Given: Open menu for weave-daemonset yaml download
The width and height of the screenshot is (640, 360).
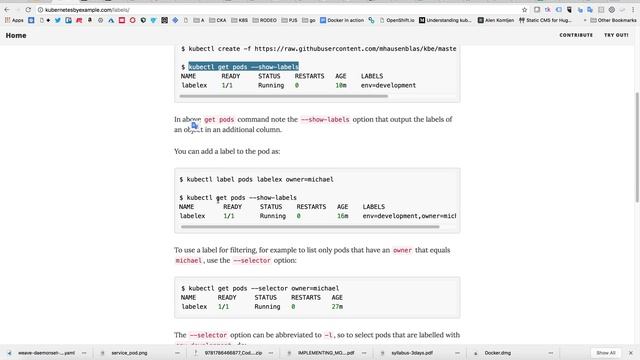Looking at the screenshot, I should pos(84,353).
